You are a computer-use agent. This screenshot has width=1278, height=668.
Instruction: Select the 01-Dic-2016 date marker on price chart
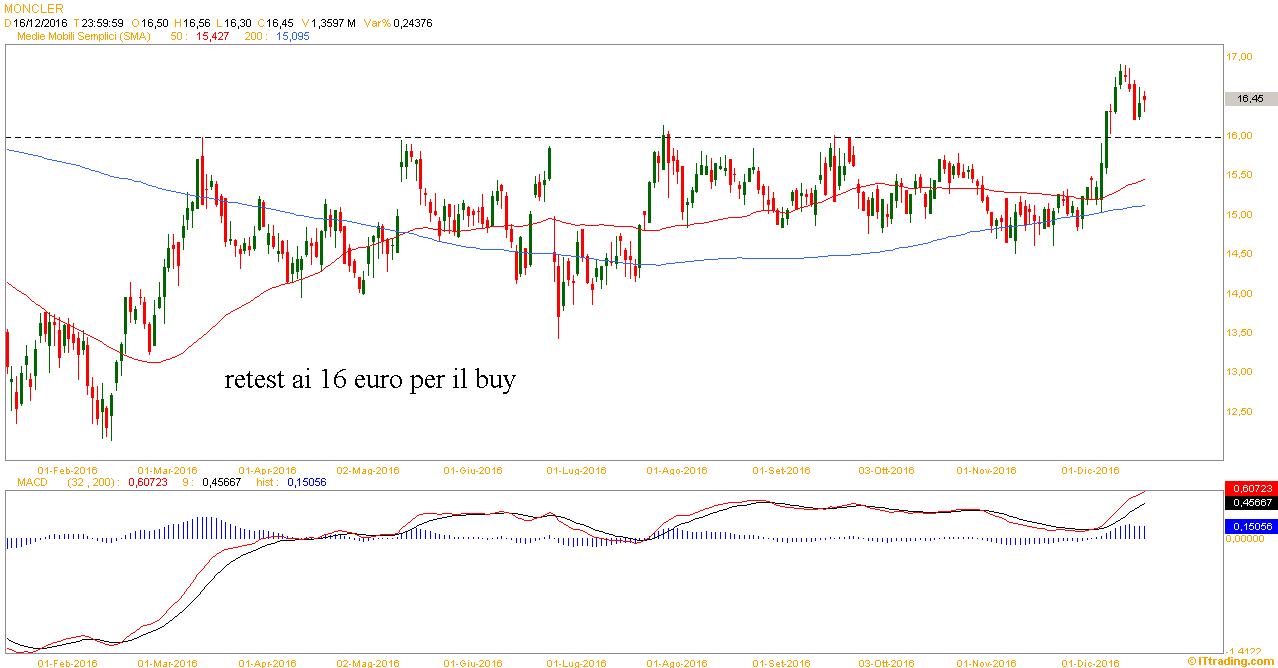point(1090,470)
